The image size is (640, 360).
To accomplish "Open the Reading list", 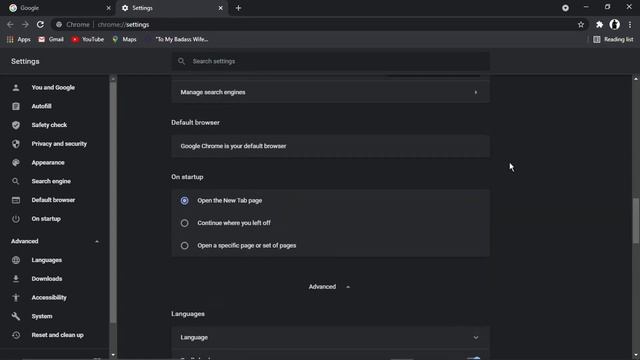I will pos(613,40).
